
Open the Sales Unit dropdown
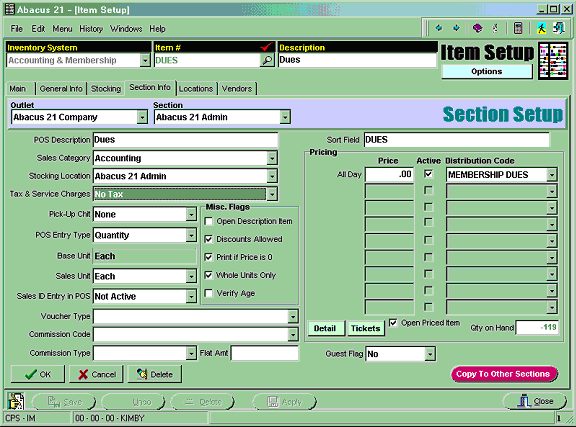click(191, 276)
